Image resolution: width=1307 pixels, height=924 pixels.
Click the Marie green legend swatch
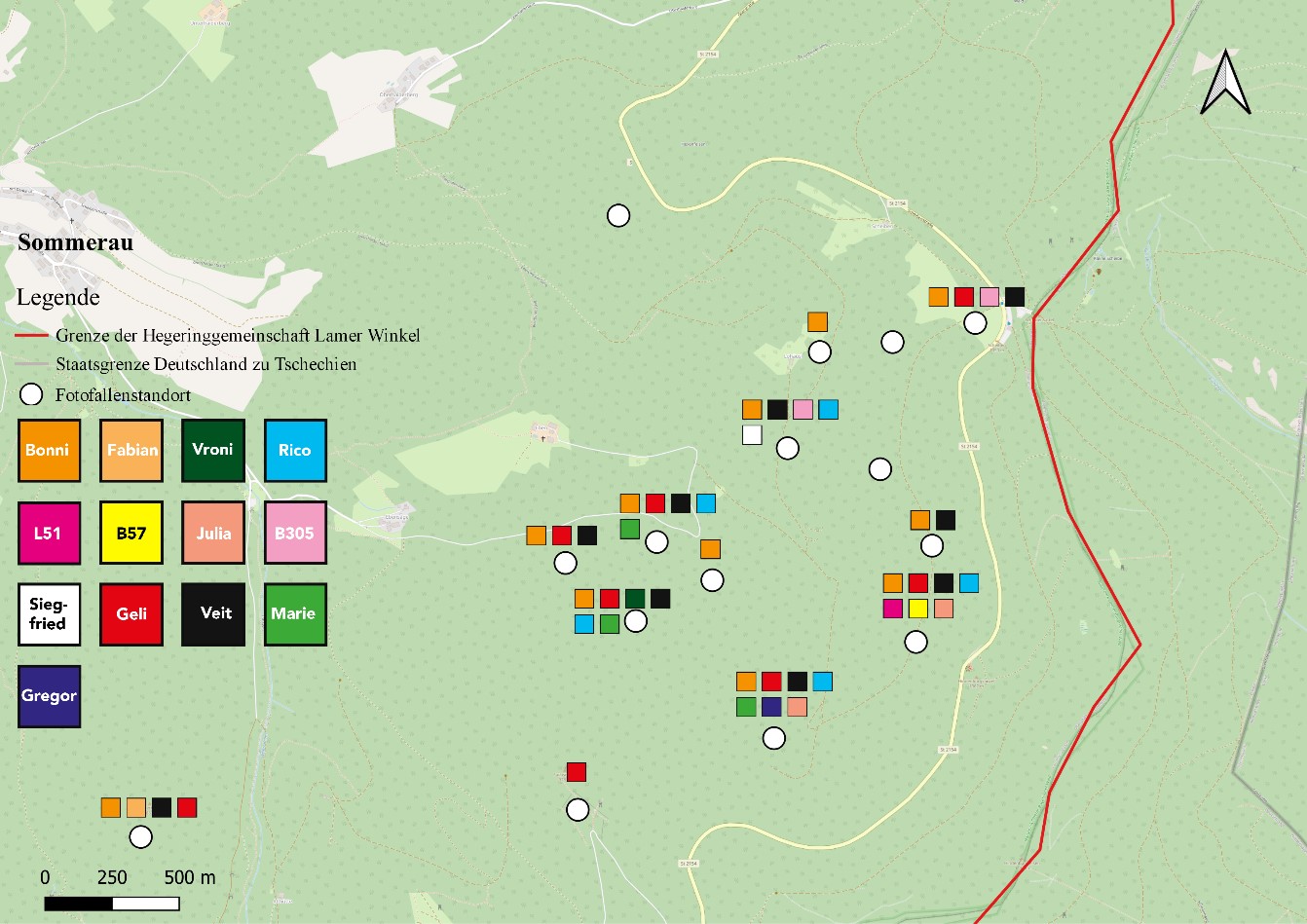tap(295, 613)
